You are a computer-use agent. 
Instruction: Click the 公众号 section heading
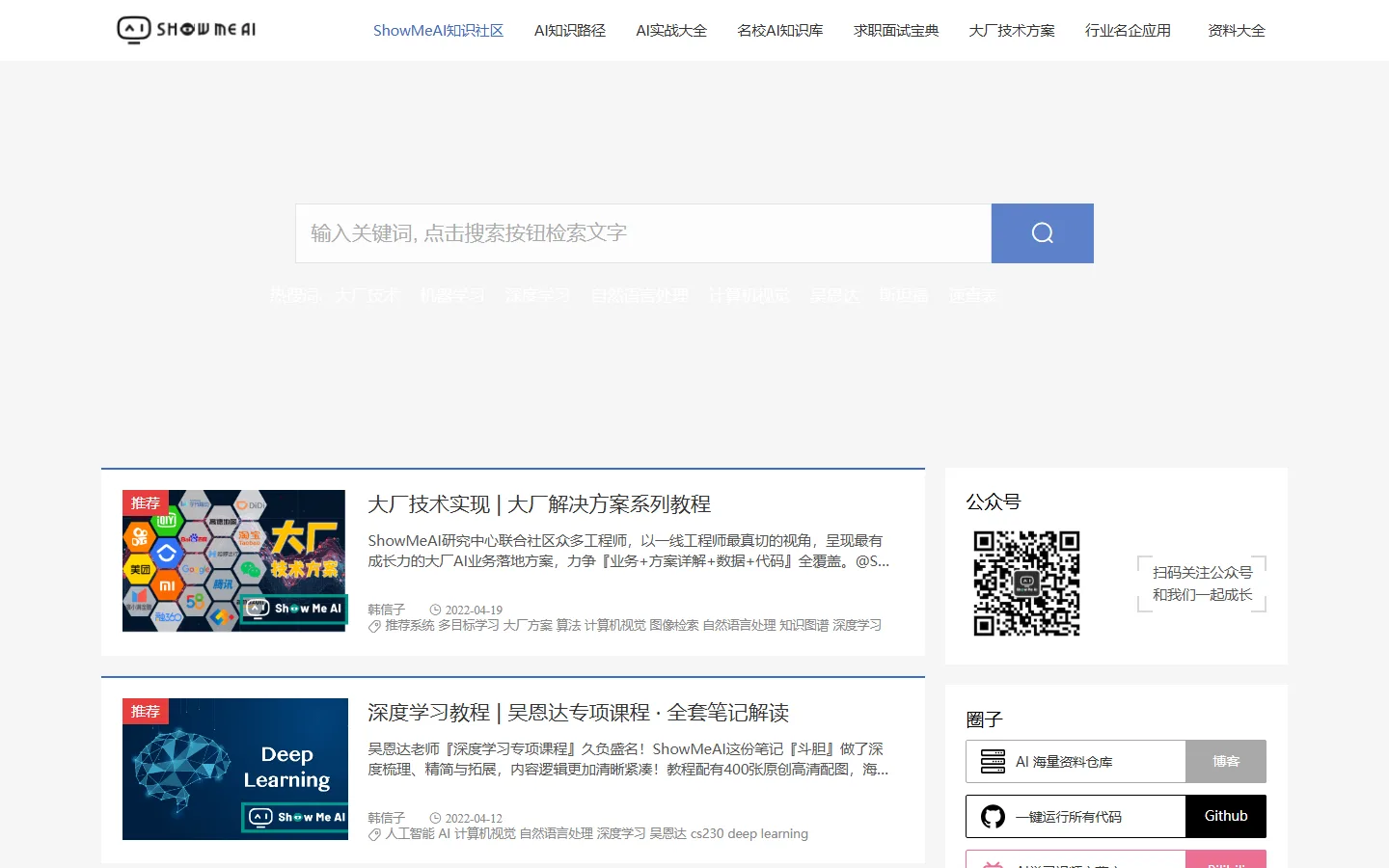pos(994,502)
